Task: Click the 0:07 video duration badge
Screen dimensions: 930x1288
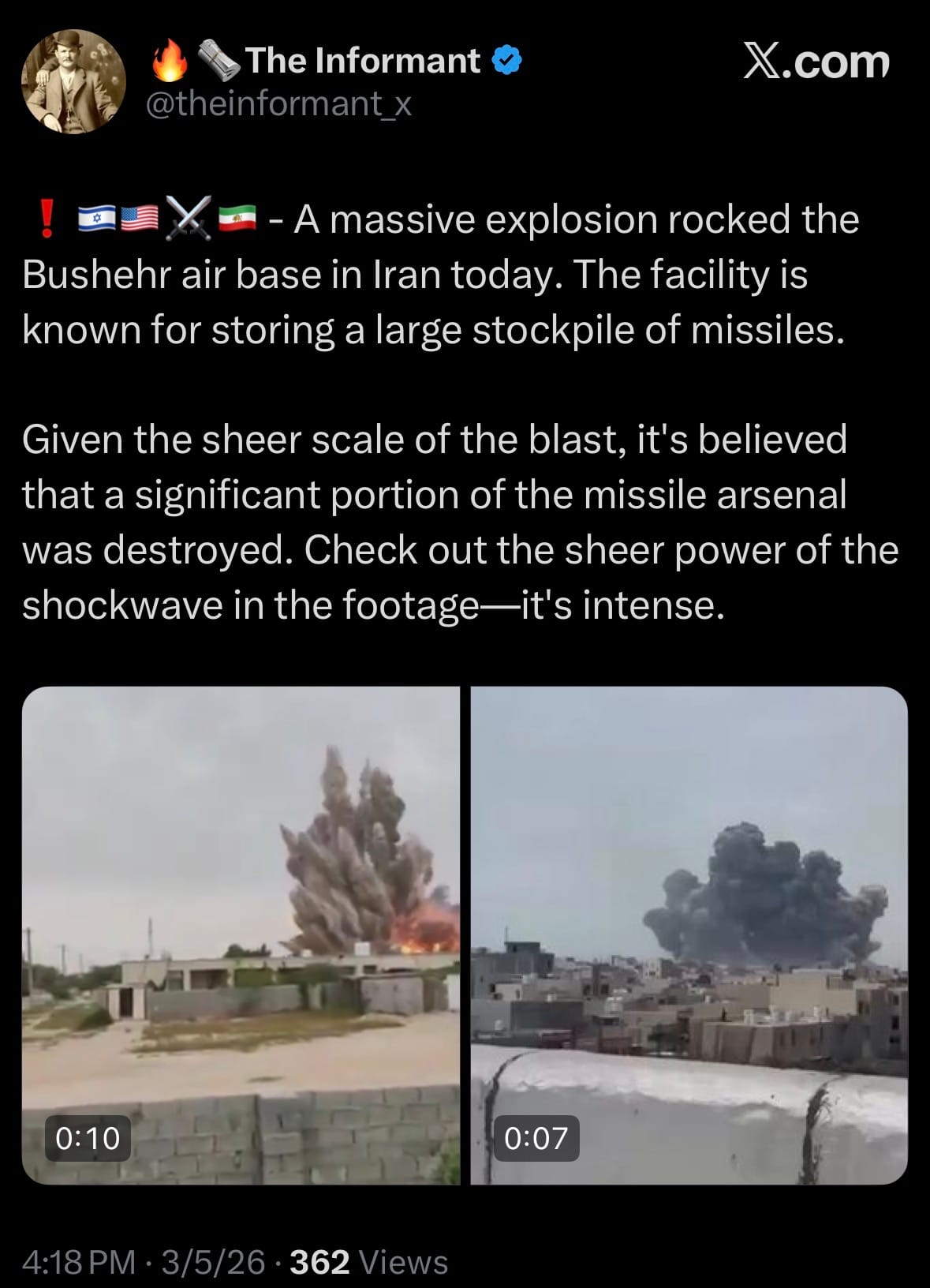Action: click(x=536, y=1138)
